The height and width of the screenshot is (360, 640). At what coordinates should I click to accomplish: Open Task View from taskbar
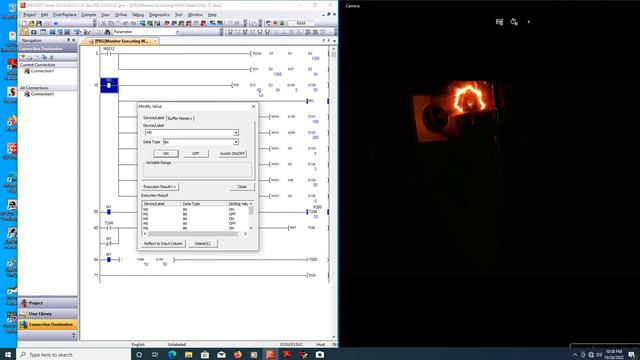[x=155, y=354]
